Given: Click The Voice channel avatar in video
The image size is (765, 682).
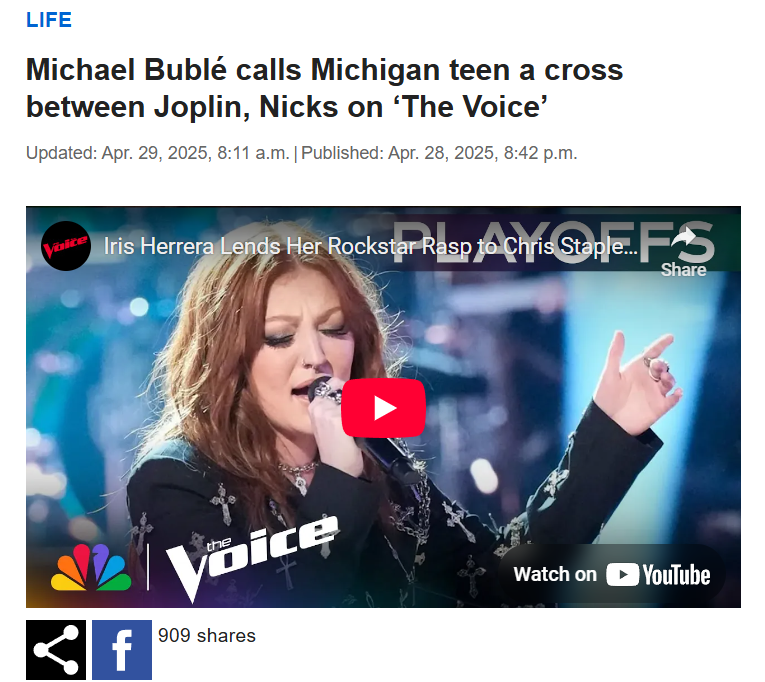Looking at the screenshot, I should click(x=66, y=246).
